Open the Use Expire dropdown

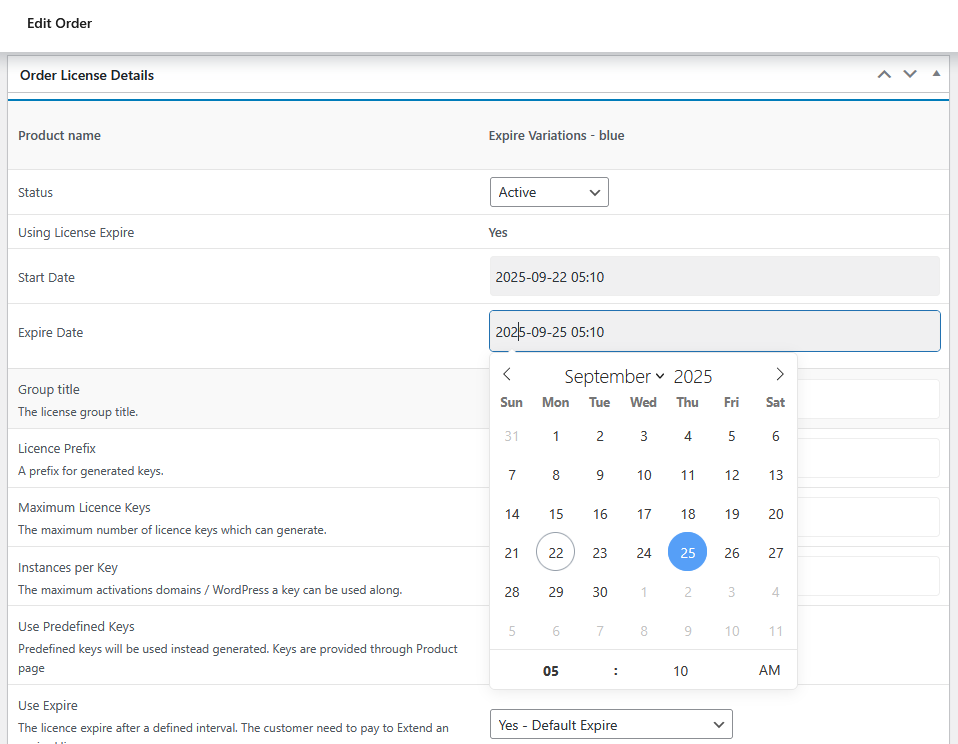pyautogui.click(x=611, y=725)
